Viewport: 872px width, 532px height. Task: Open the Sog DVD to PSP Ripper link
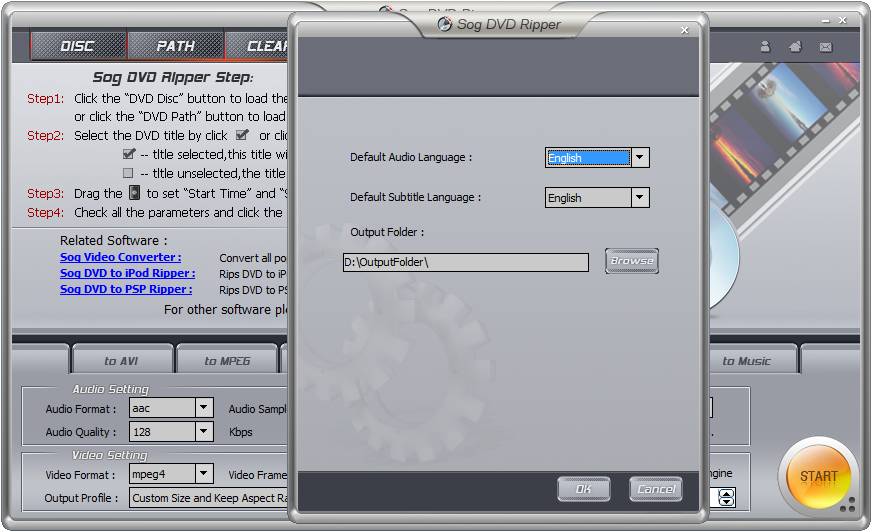126,289
